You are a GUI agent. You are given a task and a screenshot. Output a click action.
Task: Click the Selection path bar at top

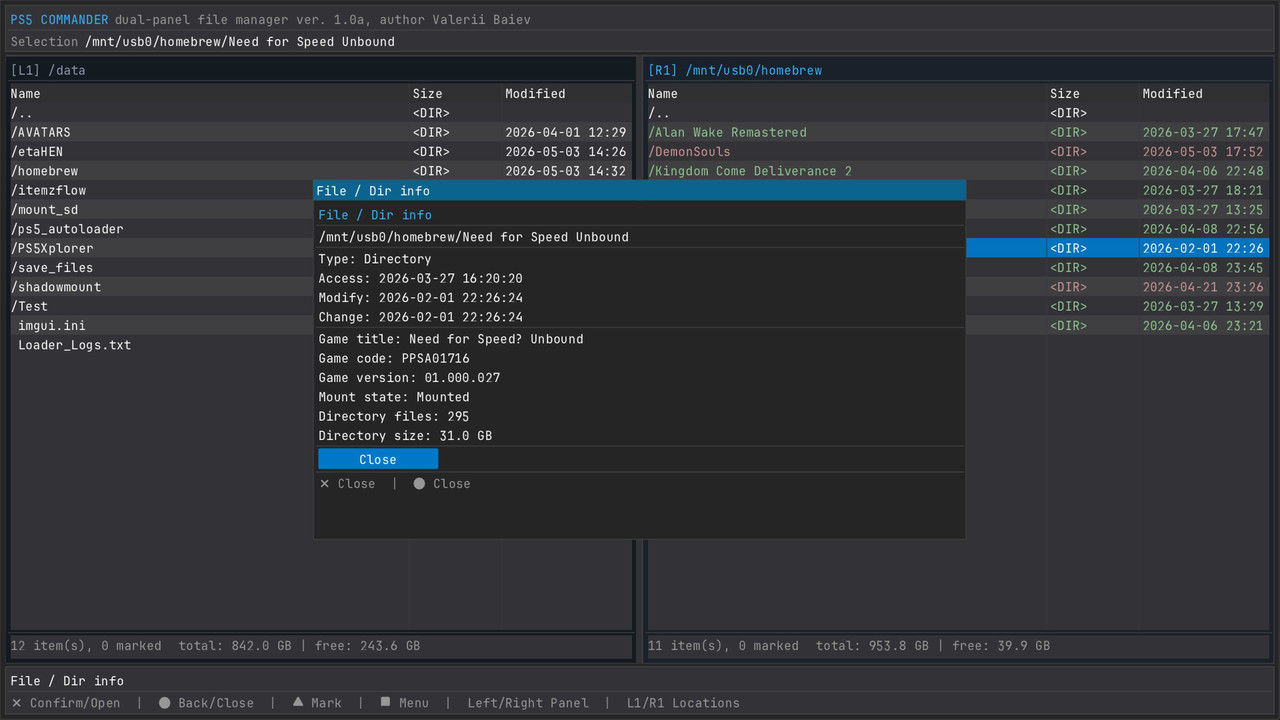pyautogui.click(x=640, y=42)
